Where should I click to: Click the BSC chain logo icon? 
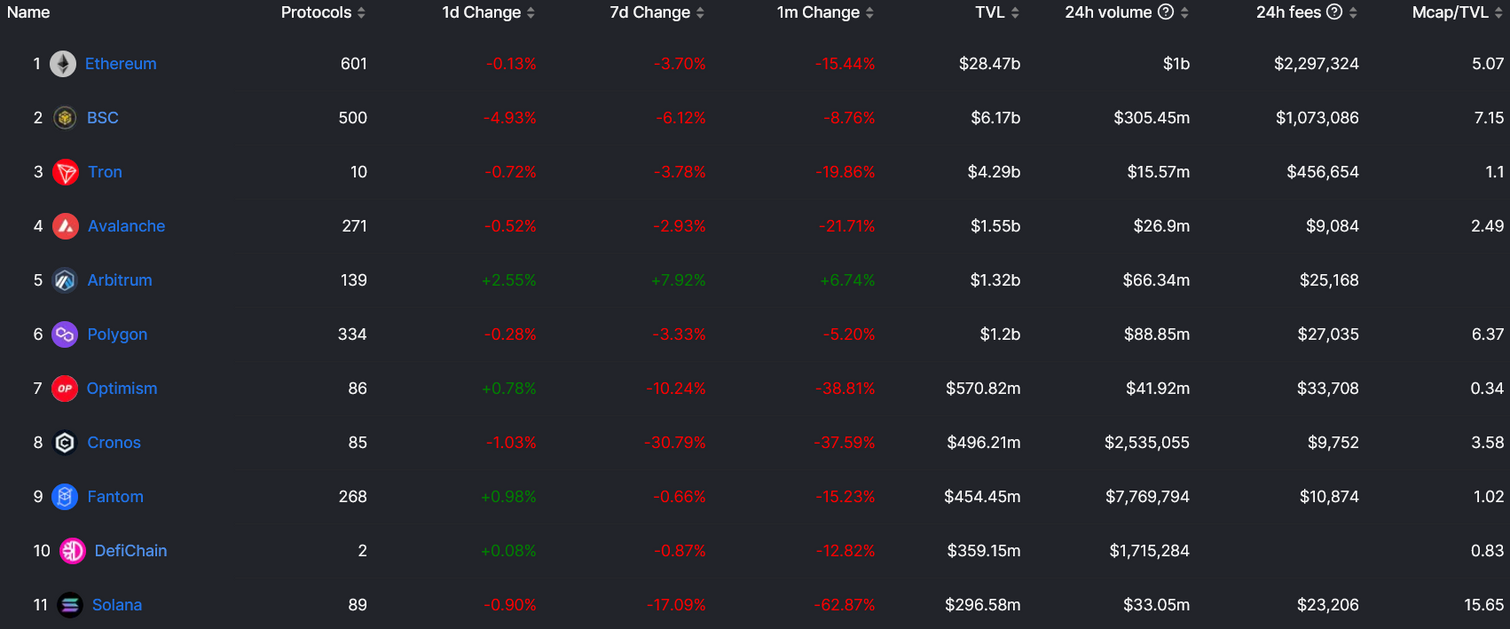click(x=65, y=118)
